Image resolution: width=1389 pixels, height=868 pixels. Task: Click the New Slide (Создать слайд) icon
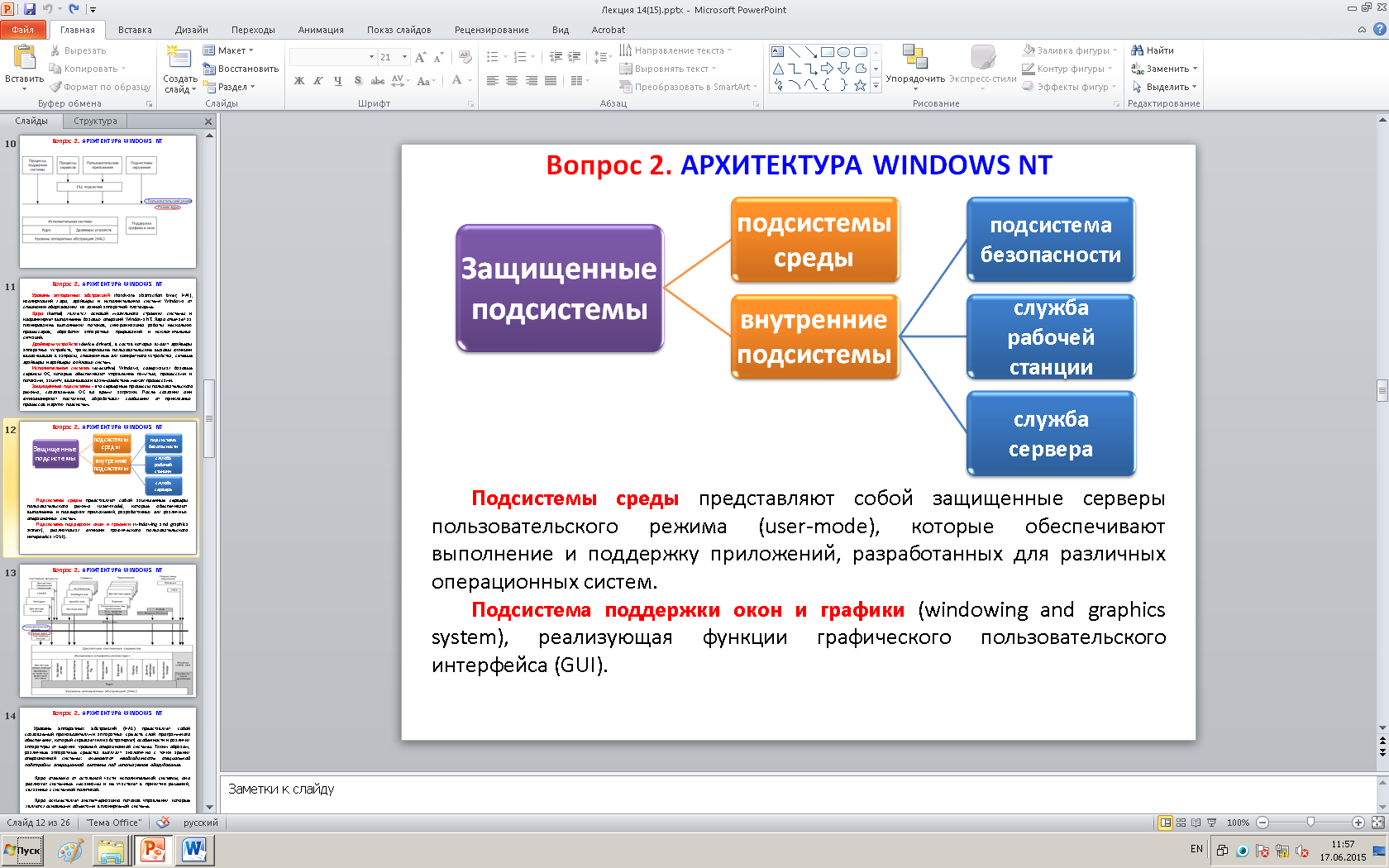click(179, 58)
